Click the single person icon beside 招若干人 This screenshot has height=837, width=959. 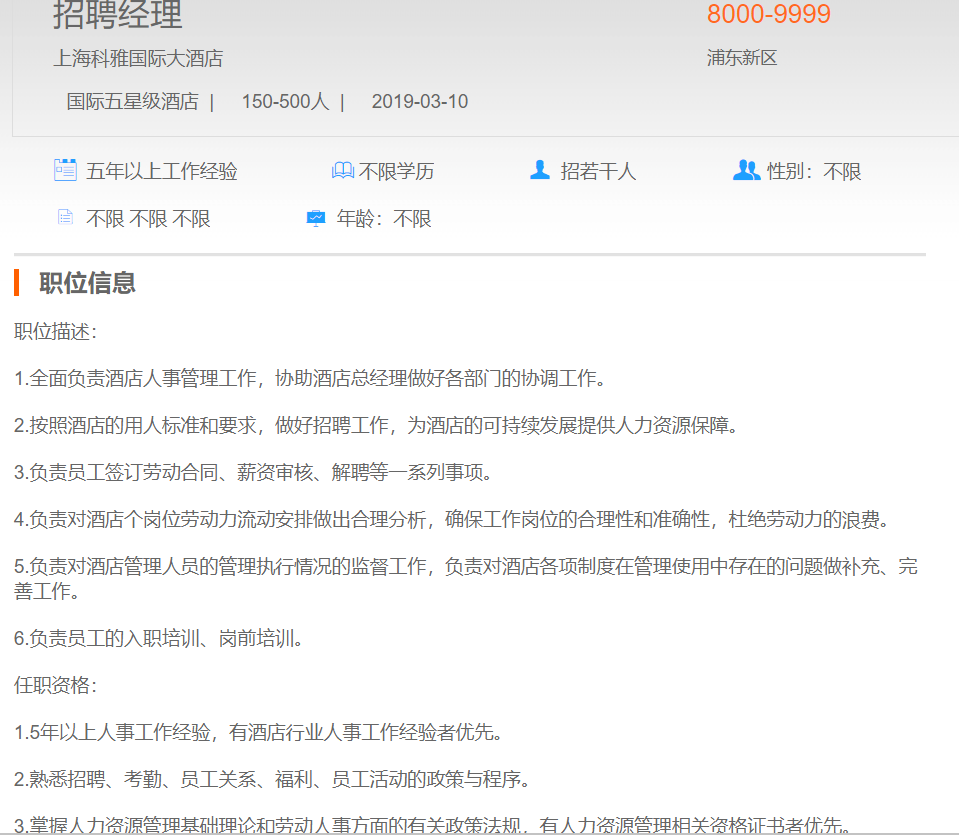coord(540,170)
